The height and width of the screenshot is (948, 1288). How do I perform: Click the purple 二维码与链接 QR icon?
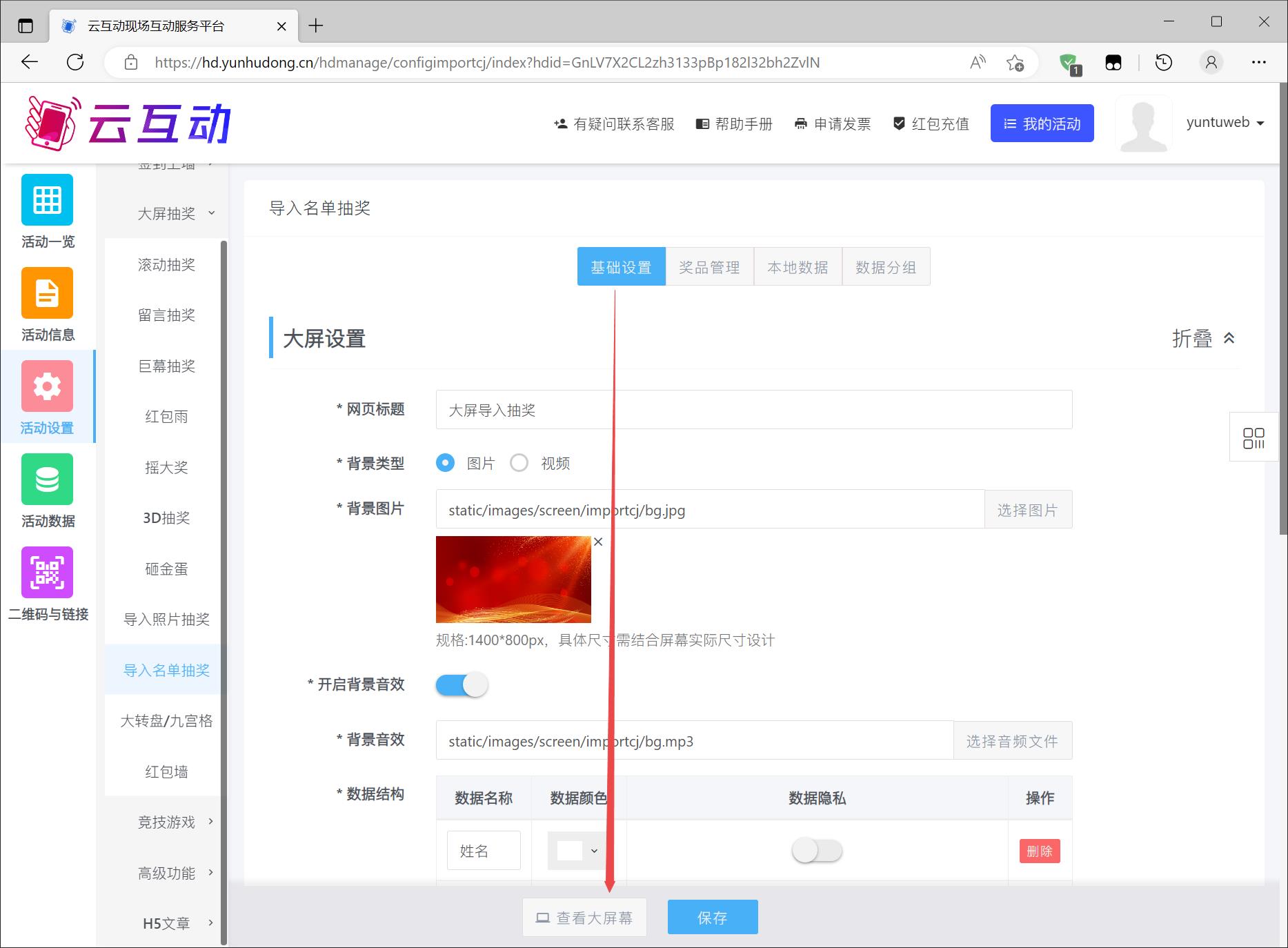(x=47, y=573)
